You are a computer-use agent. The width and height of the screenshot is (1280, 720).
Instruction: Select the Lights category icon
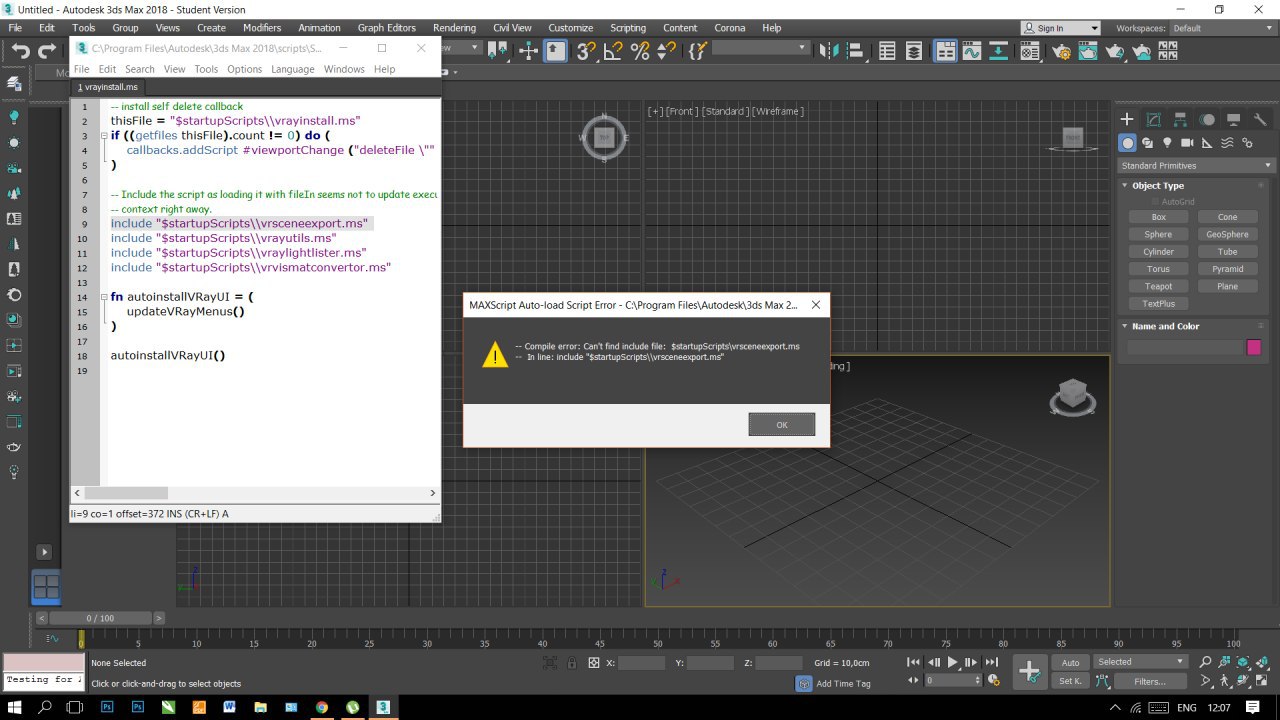point(1166,143)
